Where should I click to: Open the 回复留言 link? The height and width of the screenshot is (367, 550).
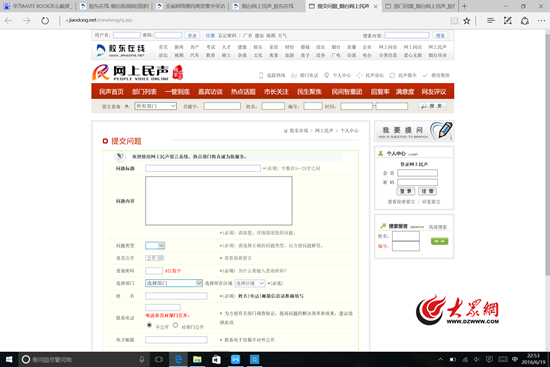point(431,202)
